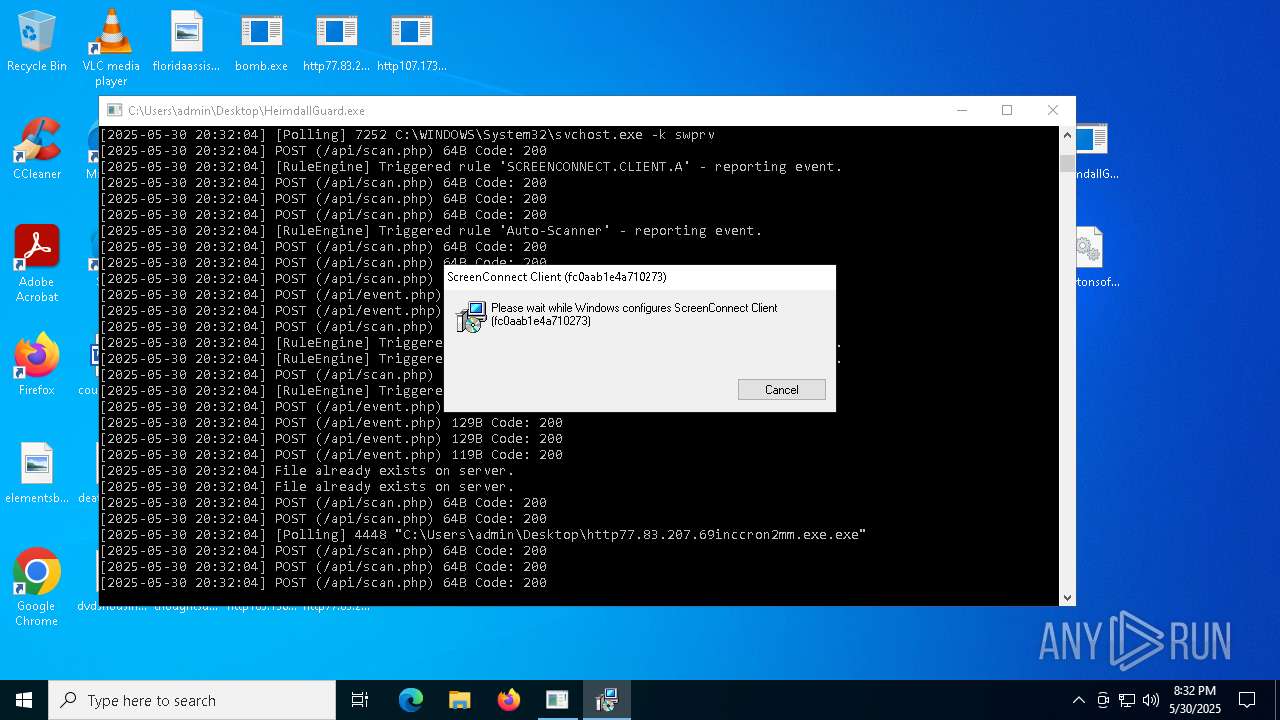
Task: Select the floridaassis... image file icon
Action: pos(186,42)
